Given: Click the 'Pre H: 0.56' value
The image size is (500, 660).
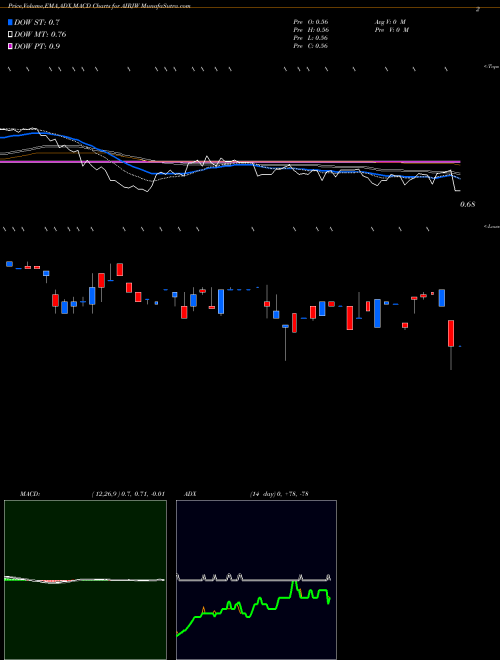Looking at the screenshot, I should [x=311, y=30].
